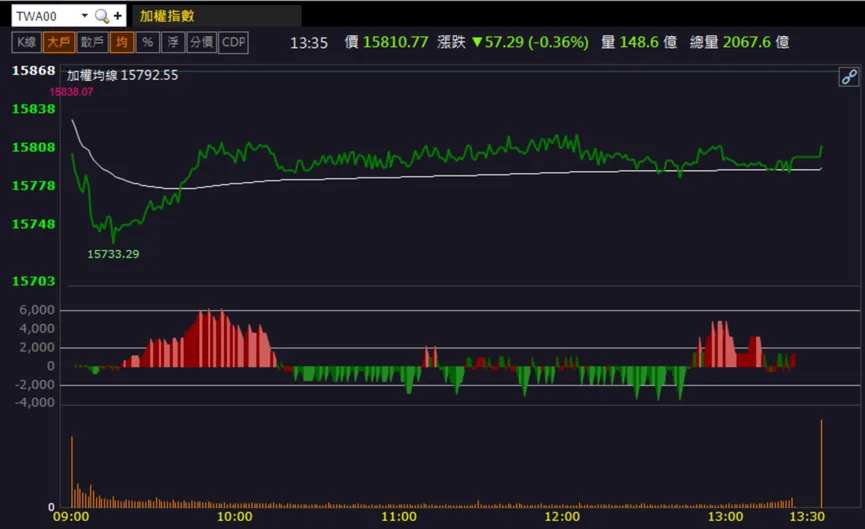Click the 13:00 time axis marker

point(725,517)
